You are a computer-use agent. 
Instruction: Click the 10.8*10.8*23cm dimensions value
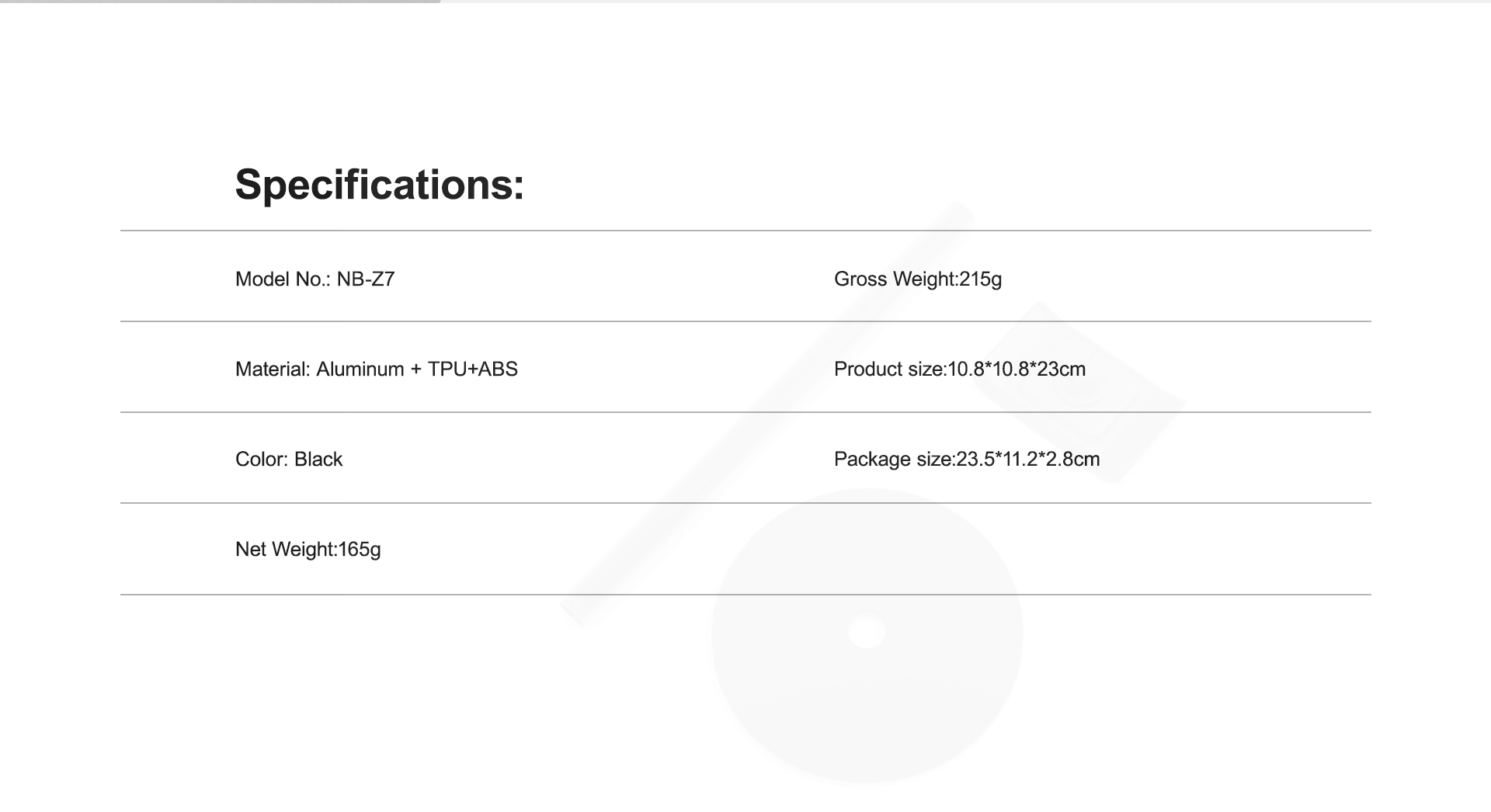pyautogui.click(x=1017, y=370)
